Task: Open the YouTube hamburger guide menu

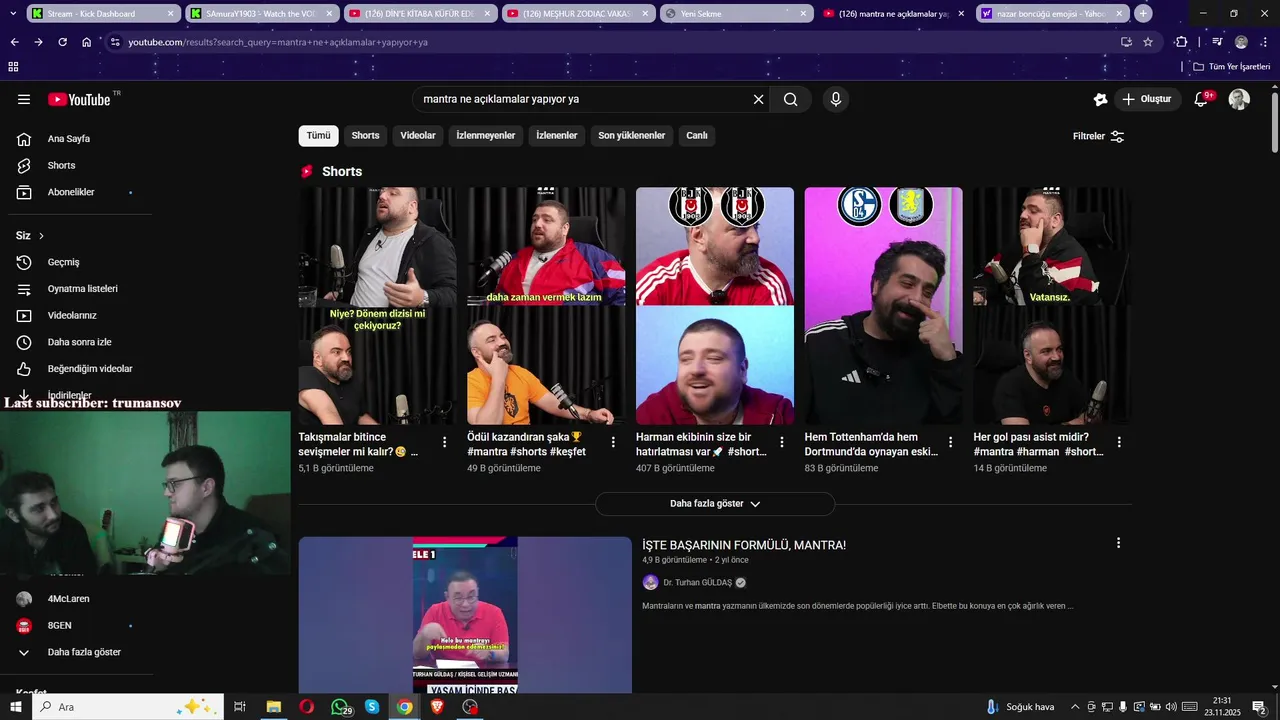Action: 24,99
